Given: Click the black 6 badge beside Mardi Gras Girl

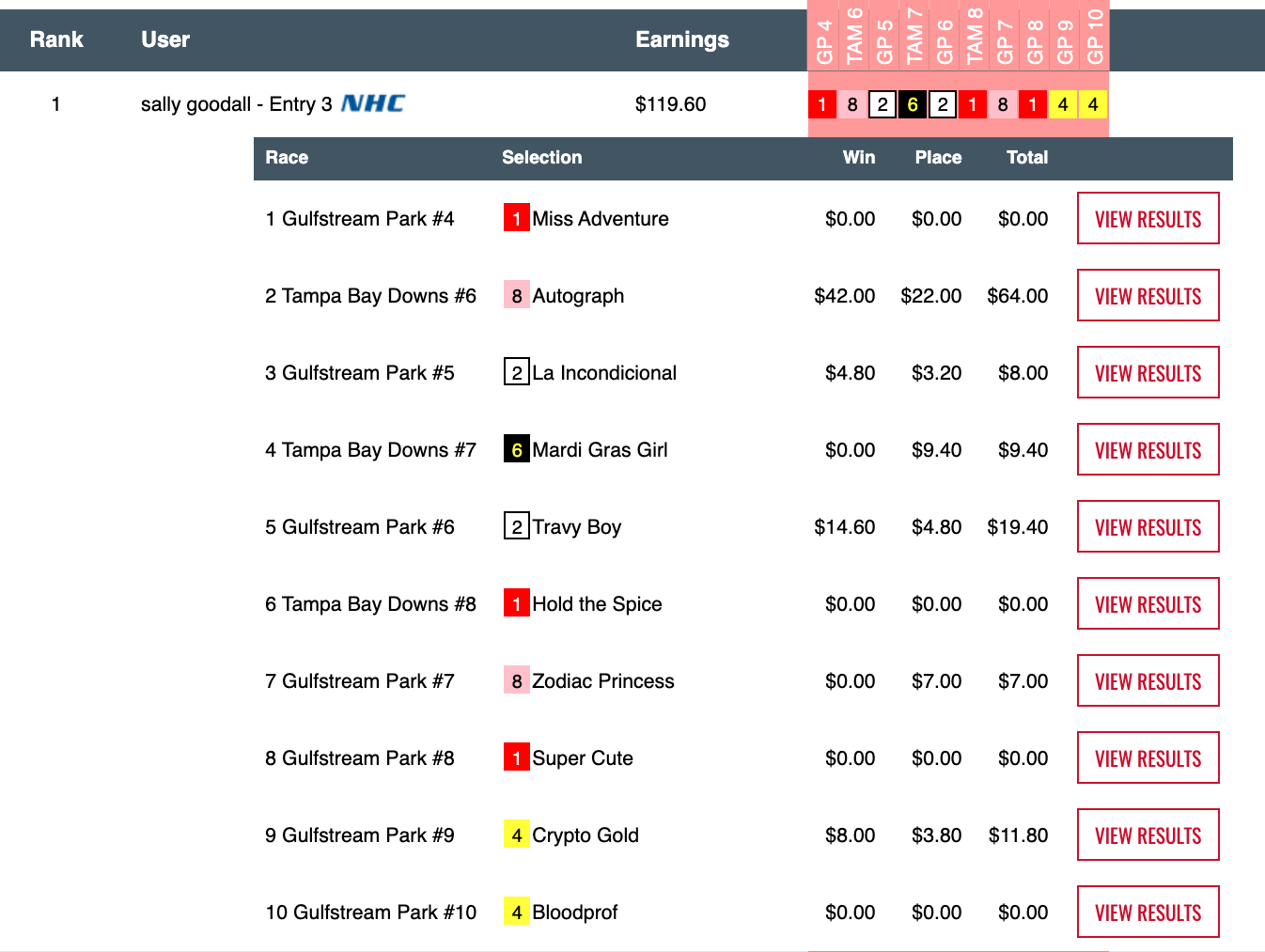Looking at the screenshot, I should (x=516, y=449).
